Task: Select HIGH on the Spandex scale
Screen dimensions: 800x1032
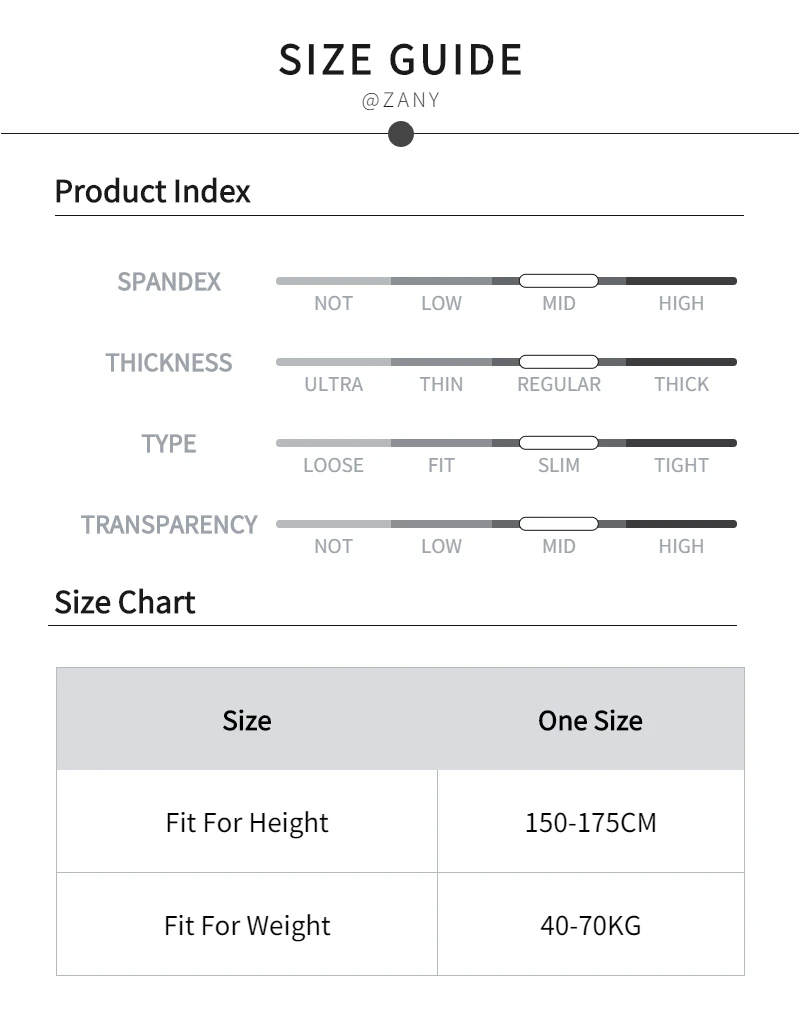Action: [681, 303]
